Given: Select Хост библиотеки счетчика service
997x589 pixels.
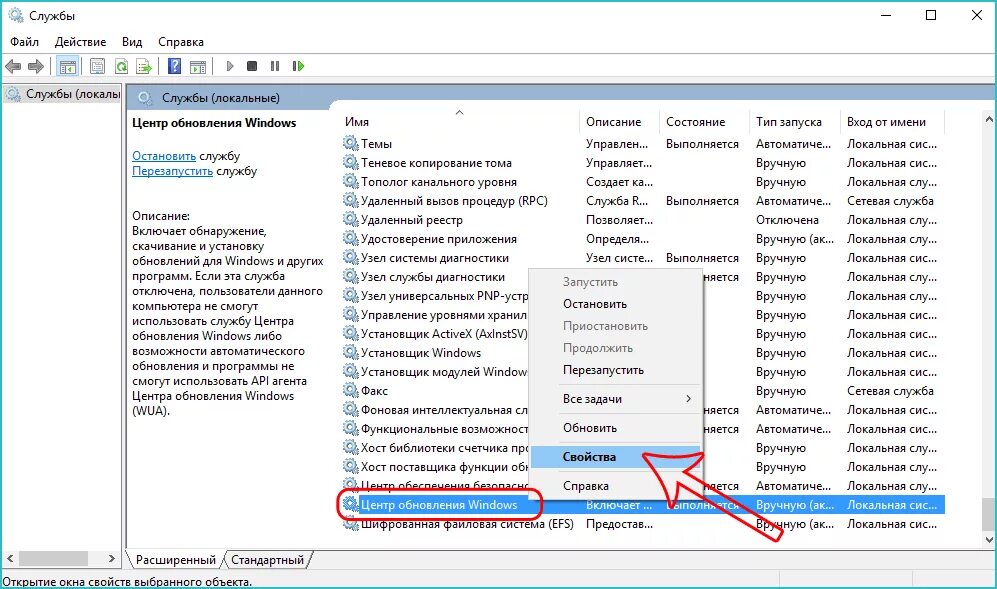Looking at the screenshot, I should tap(444, 448).
